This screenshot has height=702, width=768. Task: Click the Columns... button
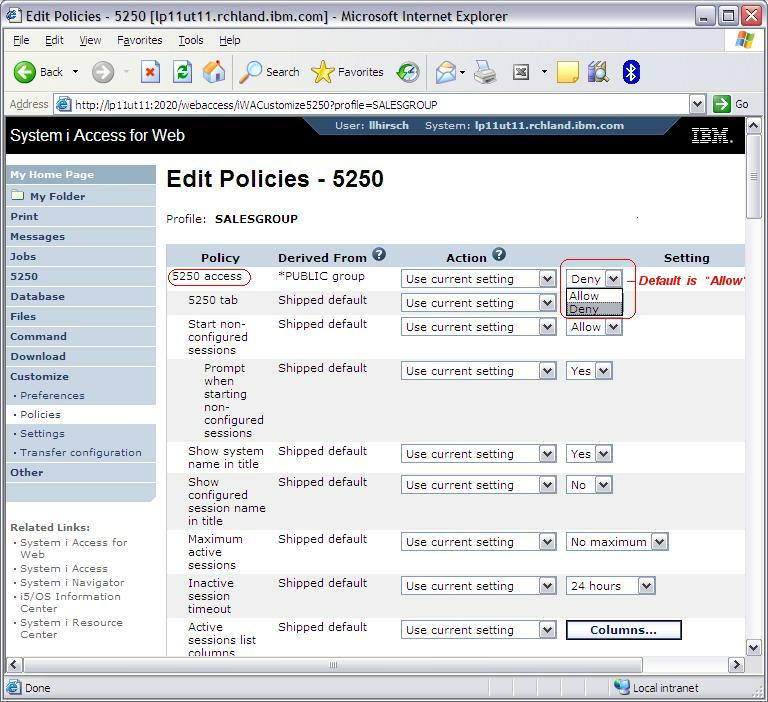point(624,630)
